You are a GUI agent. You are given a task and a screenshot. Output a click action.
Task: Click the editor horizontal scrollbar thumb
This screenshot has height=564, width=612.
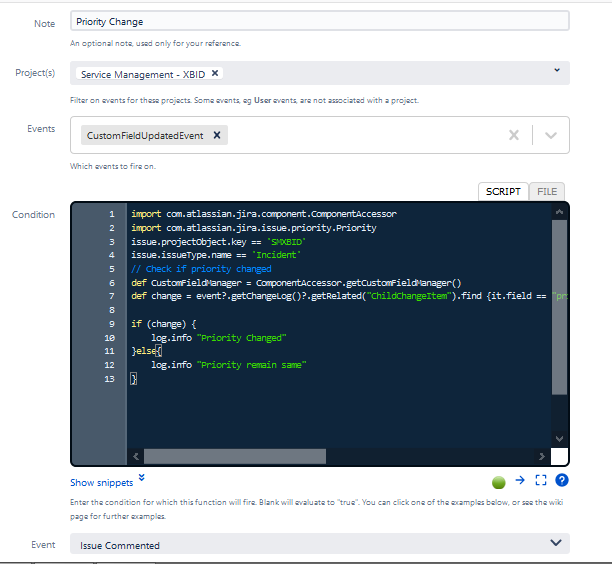coord(235,456)
